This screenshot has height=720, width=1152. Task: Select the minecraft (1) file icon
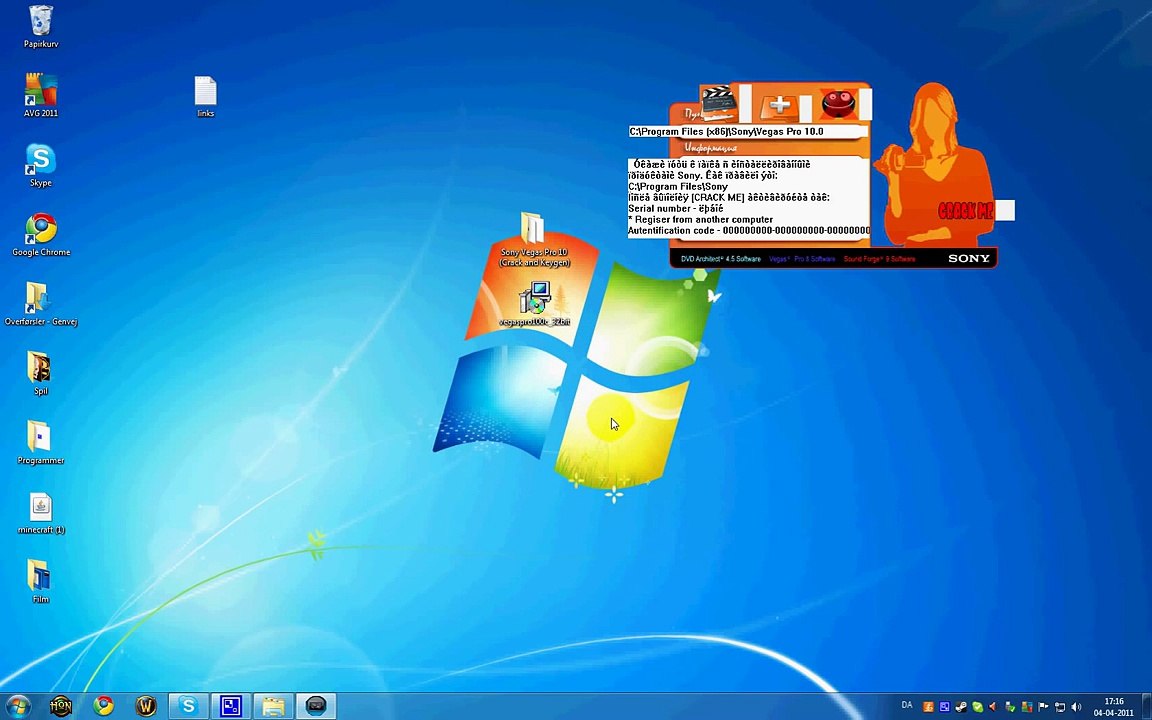41,512
